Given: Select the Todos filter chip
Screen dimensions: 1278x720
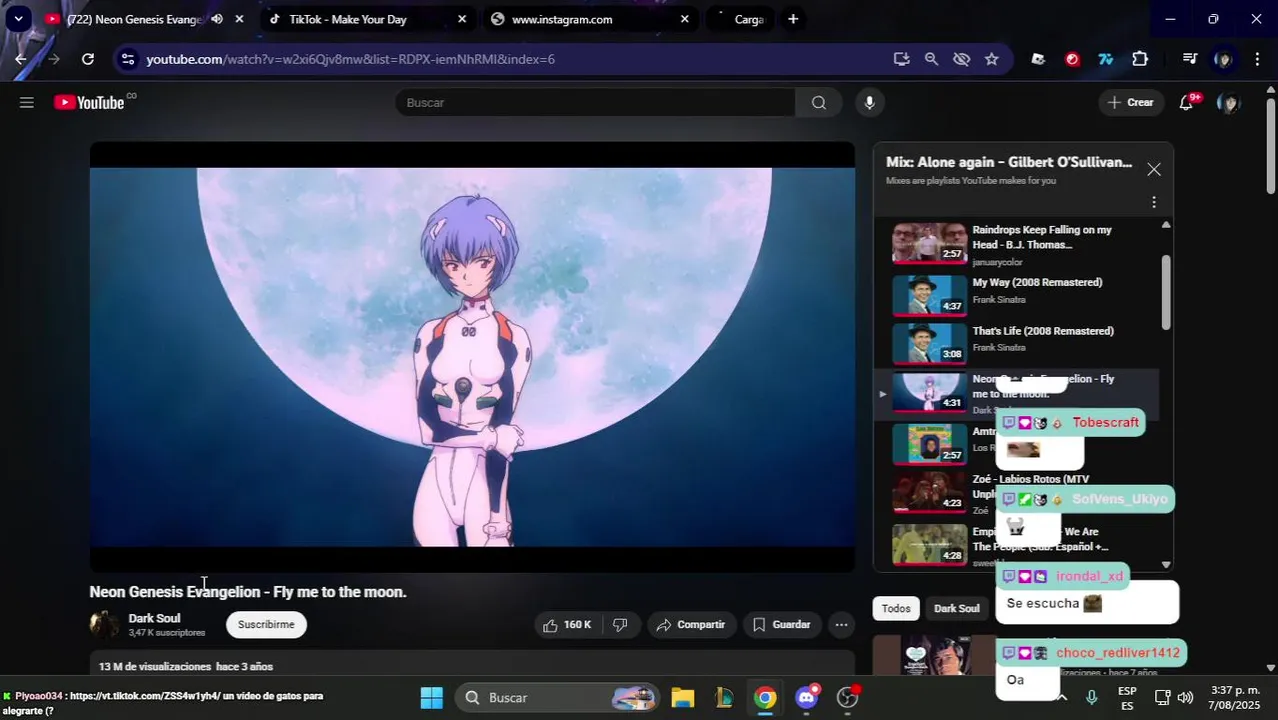Looking at the screenshot, I should tap(896, 608).
